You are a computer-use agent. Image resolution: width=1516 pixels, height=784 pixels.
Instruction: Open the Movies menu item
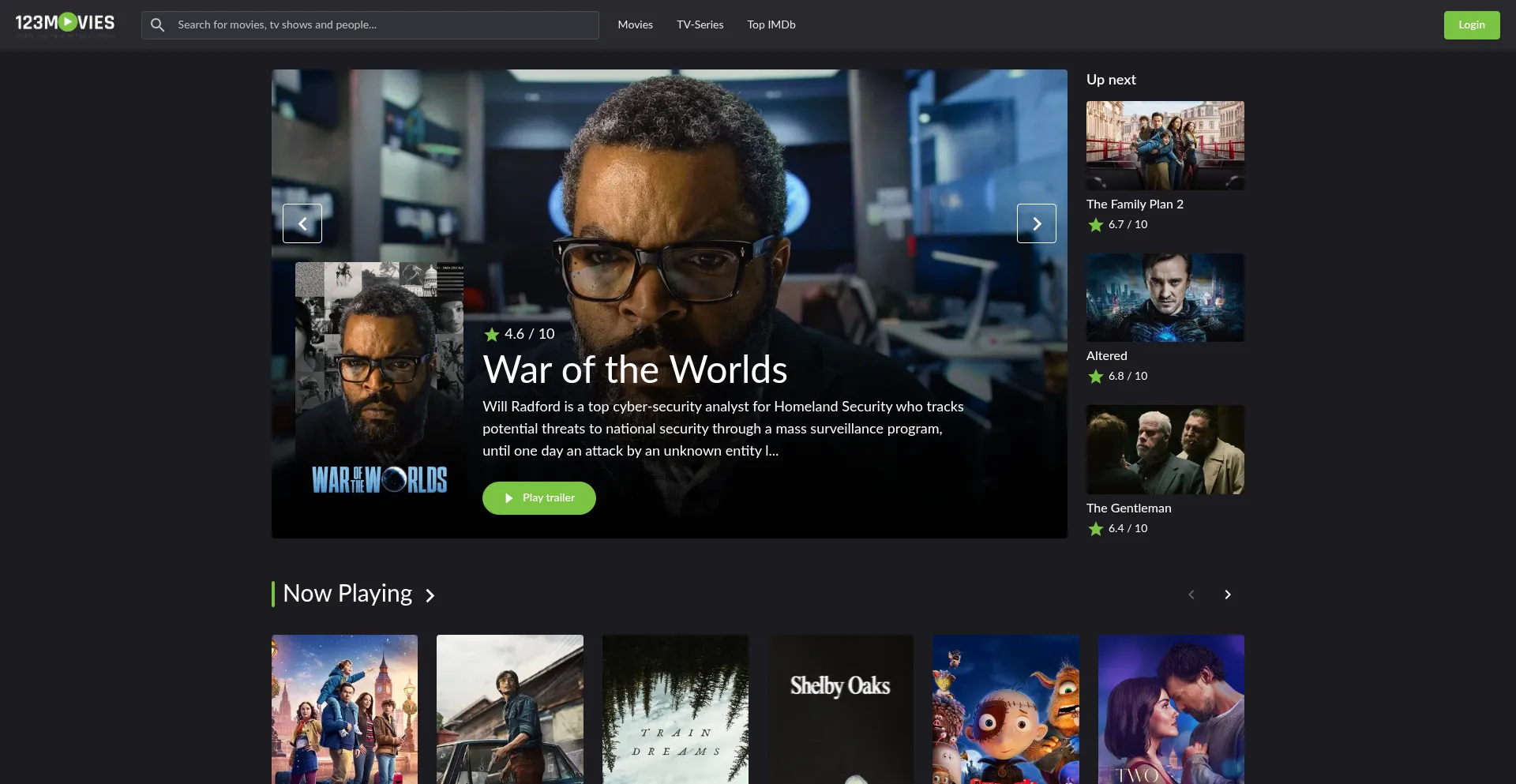pos(635,25)
